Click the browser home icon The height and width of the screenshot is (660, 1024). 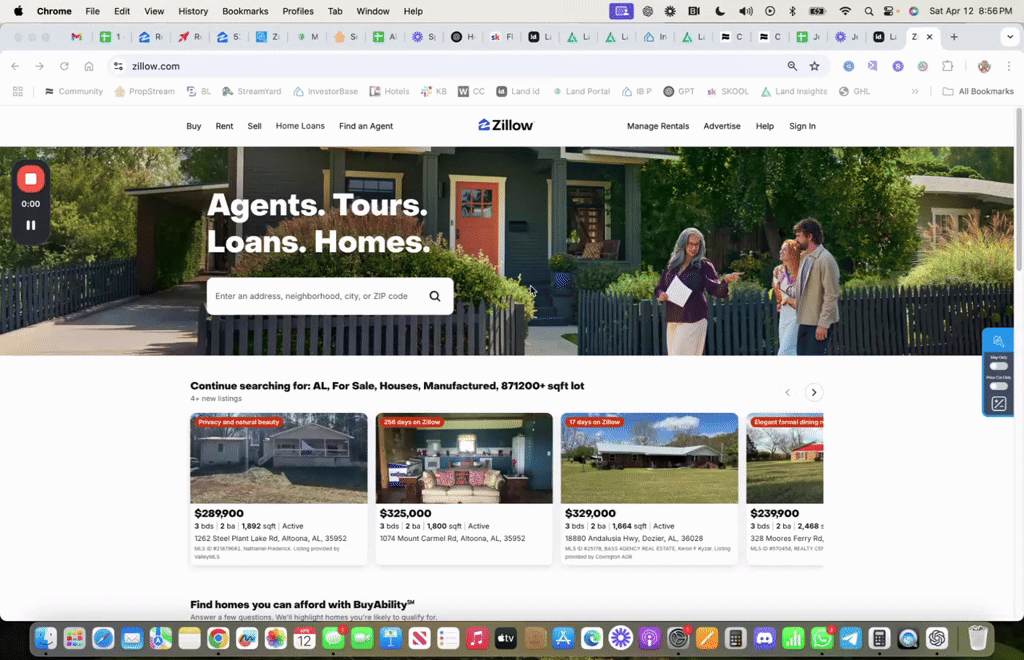pos(87,66)
